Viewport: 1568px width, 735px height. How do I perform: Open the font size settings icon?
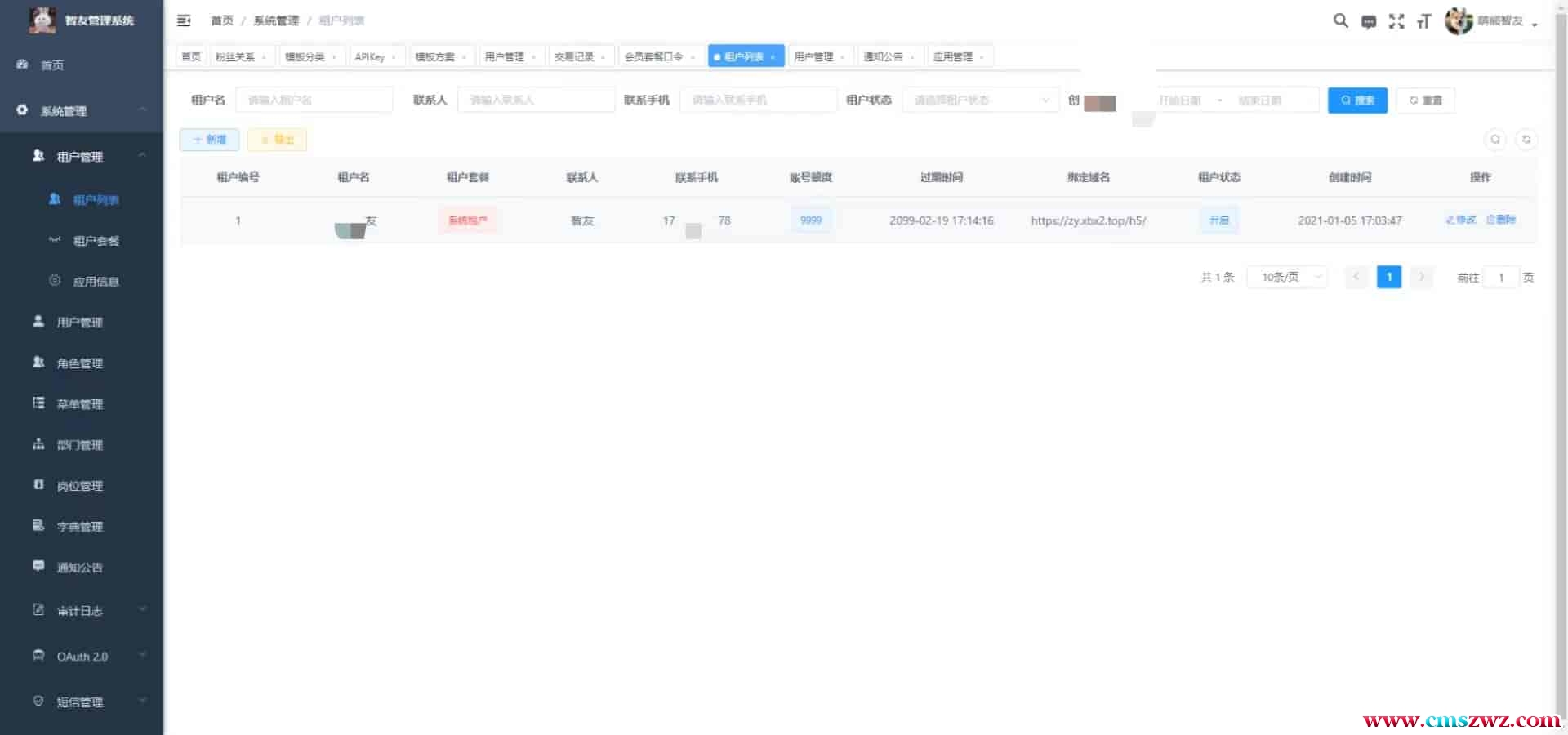1424,22
